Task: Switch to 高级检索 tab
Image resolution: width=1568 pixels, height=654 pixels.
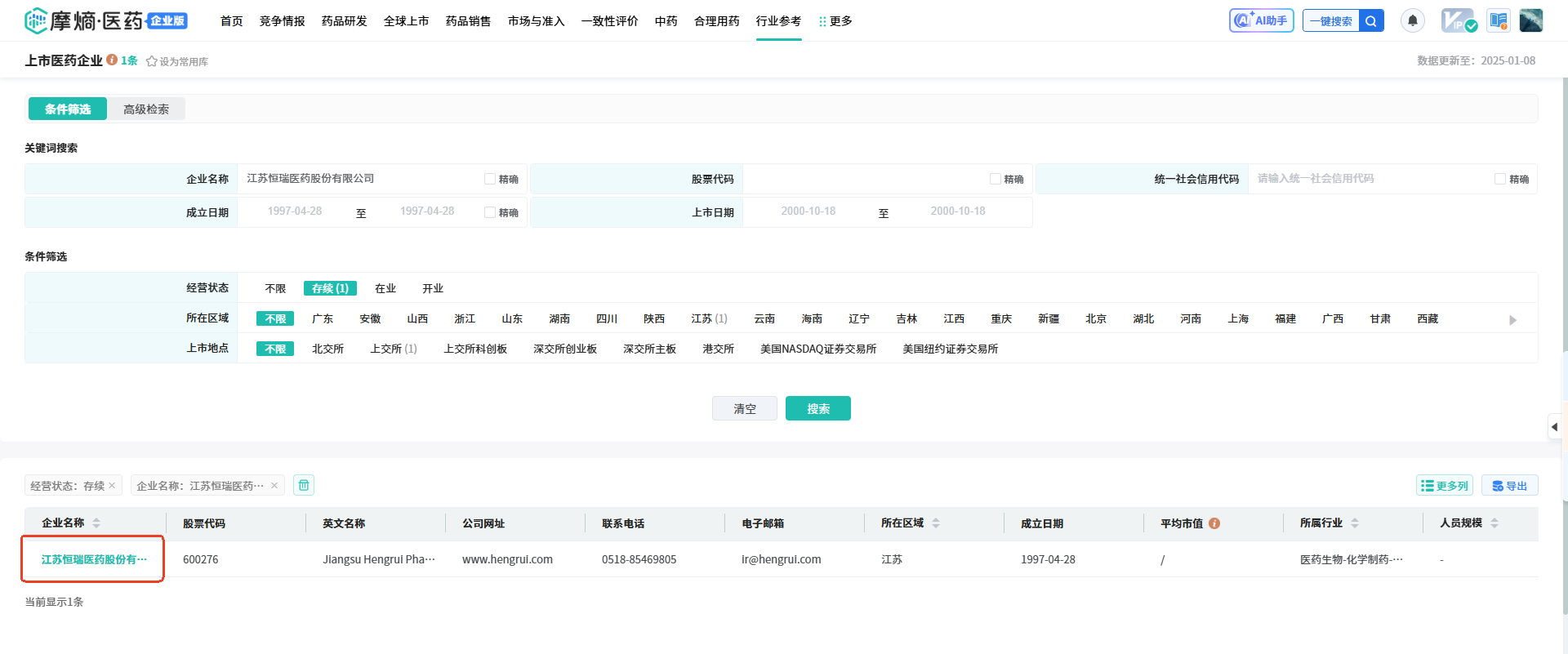Action: [146, 109]
